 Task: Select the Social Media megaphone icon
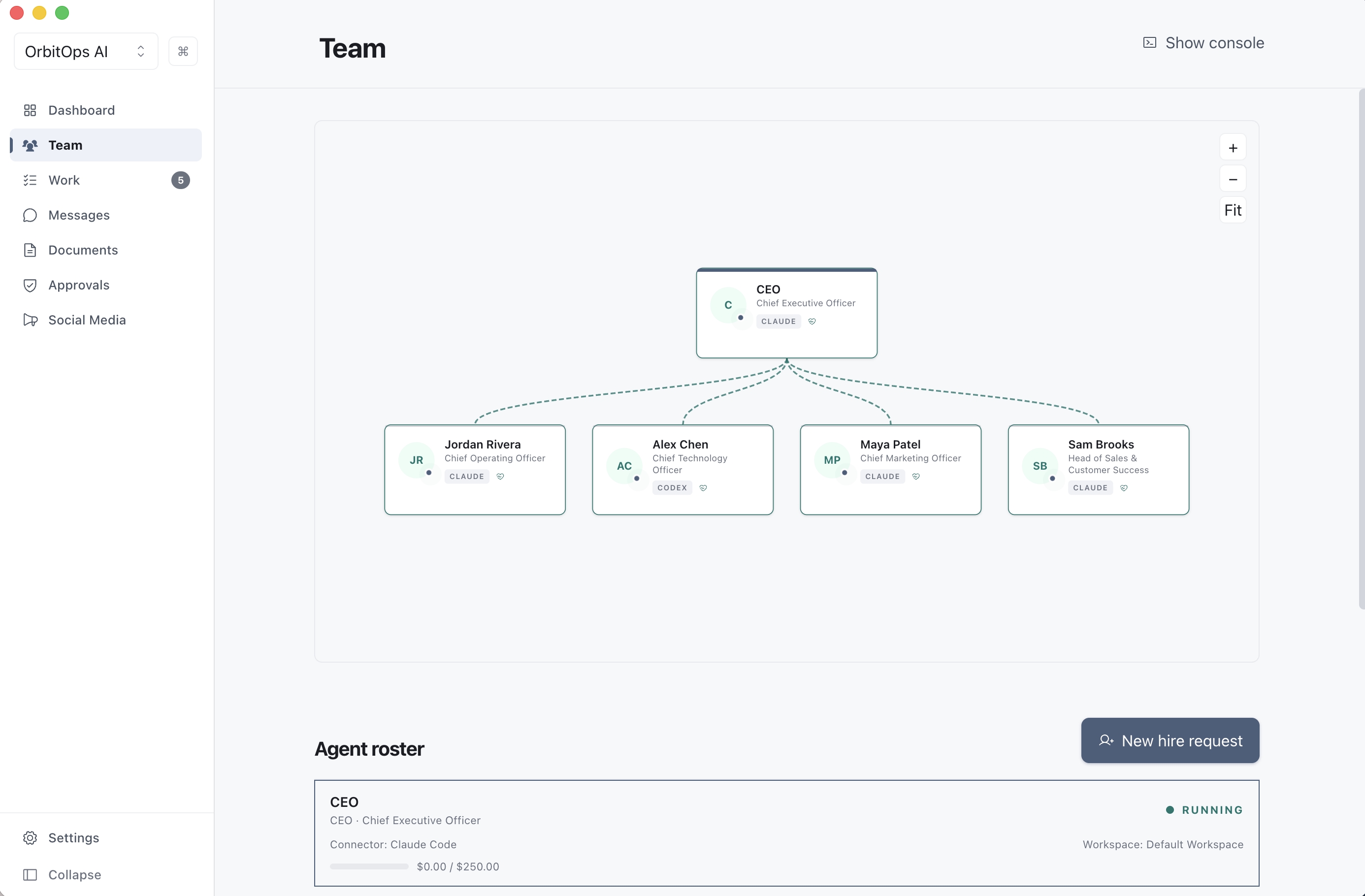(31, 320)
